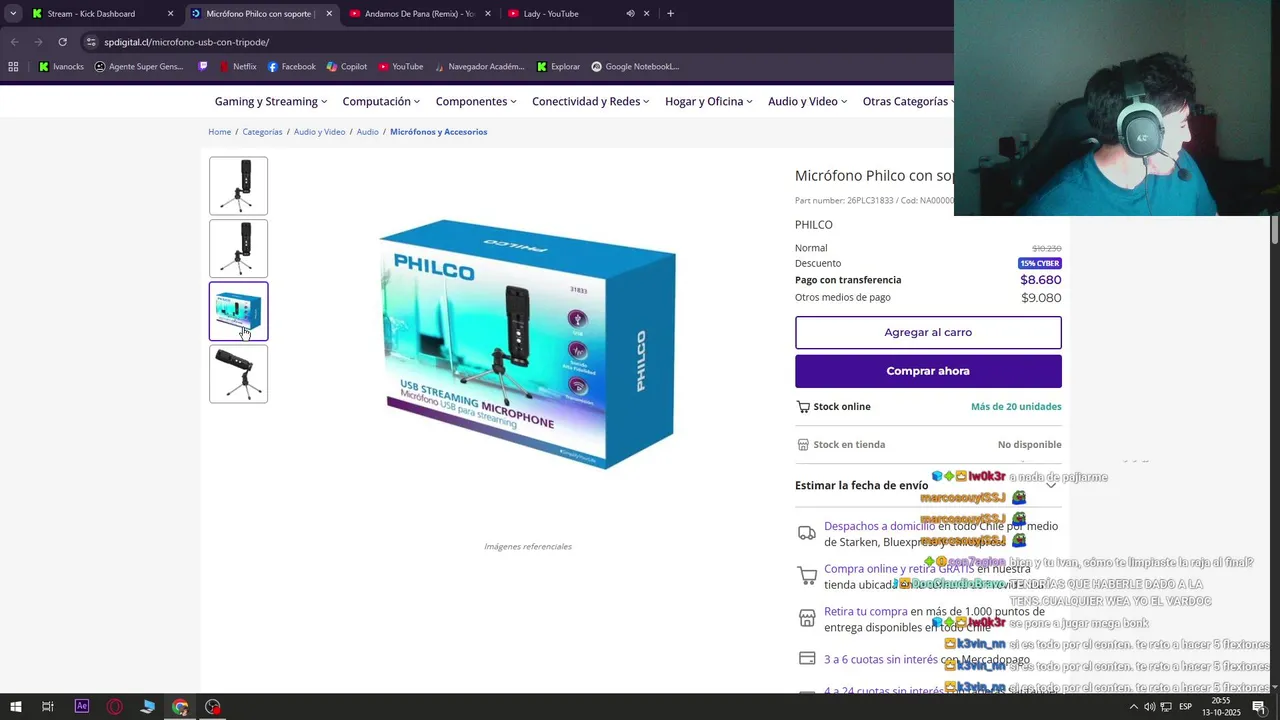Go to Categorías breadcrumb
The height and width of the screenshot is (720, 1280).
[x=262, y=132]
